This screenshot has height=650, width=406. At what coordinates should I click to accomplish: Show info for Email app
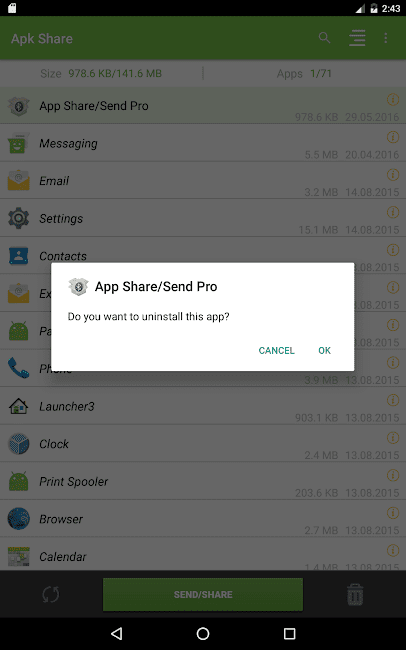(x=393, y=175)
